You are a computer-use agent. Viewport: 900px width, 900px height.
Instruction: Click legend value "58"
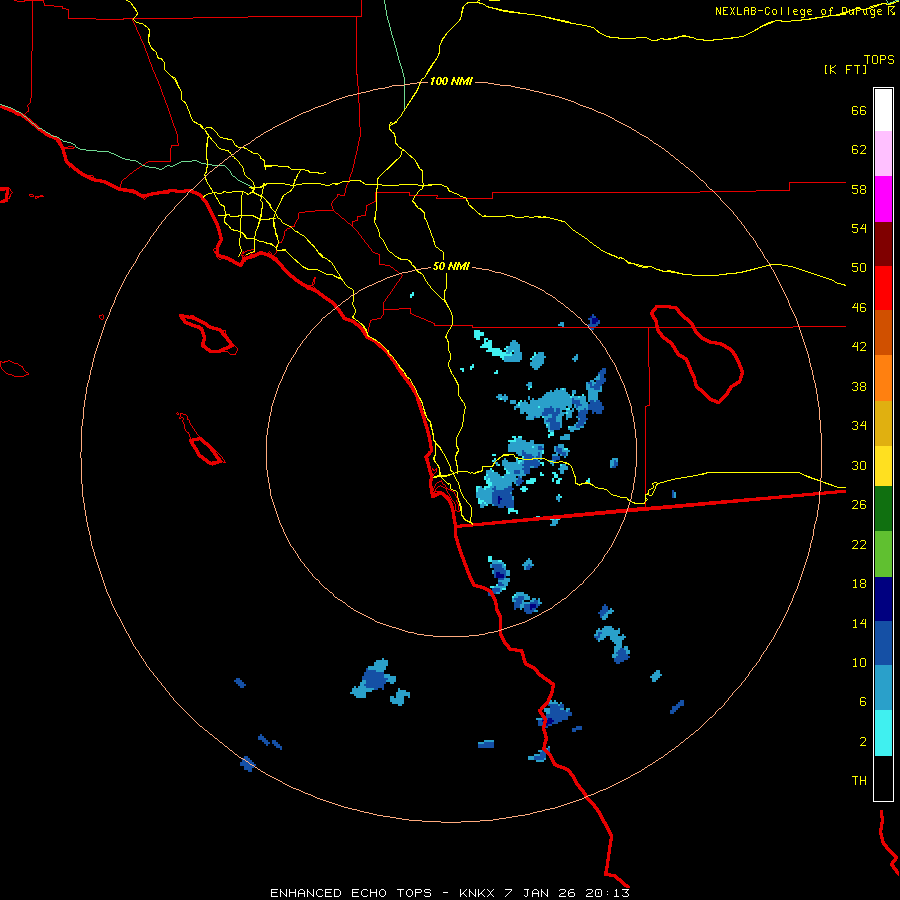(859, 189)
